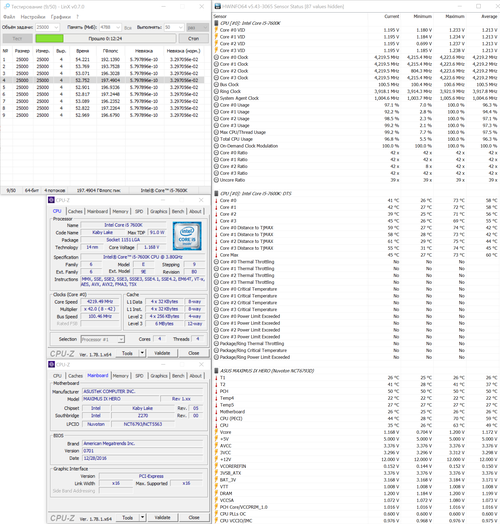Viewport: 500px width, 524px height.
Task: Click Validate in upper CPU-Z window
Action: (162, 353)
